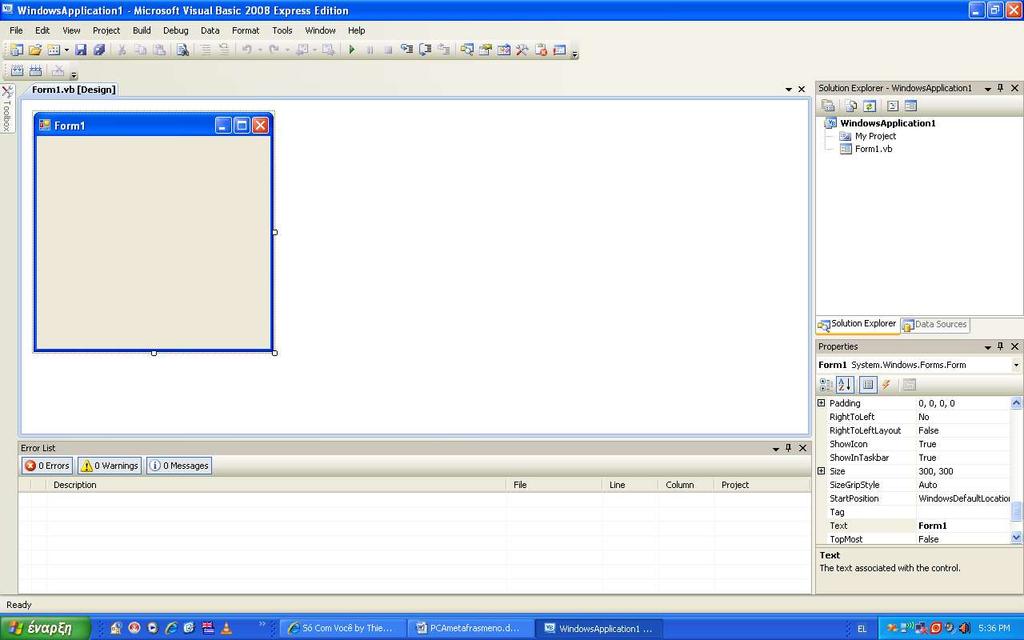Click the Find in Files toolbar icon
This screenshot has height=640, width=1024.
tap(182, 50)
